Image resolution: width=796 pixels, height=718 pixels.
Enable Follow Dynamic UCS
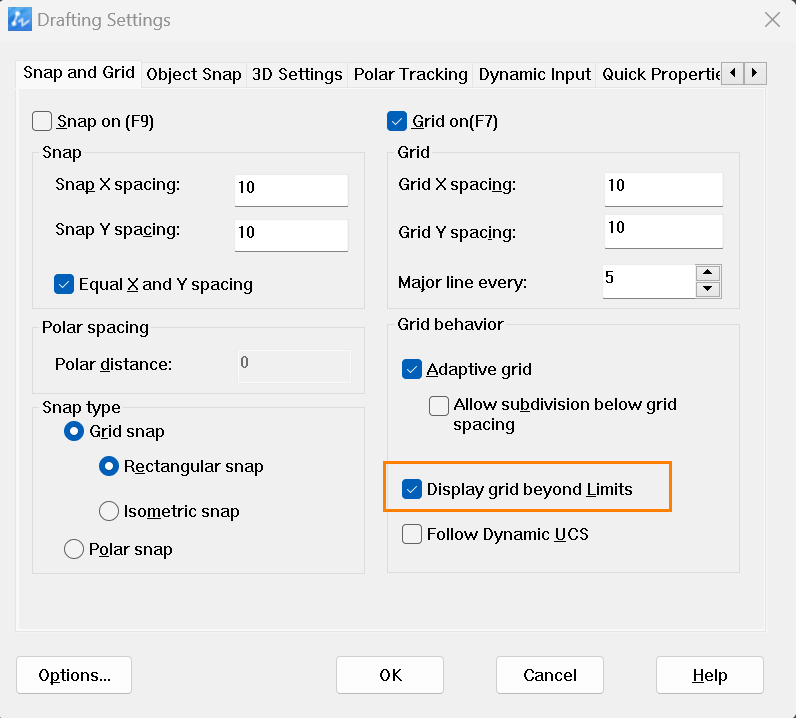tap(412, 534)
